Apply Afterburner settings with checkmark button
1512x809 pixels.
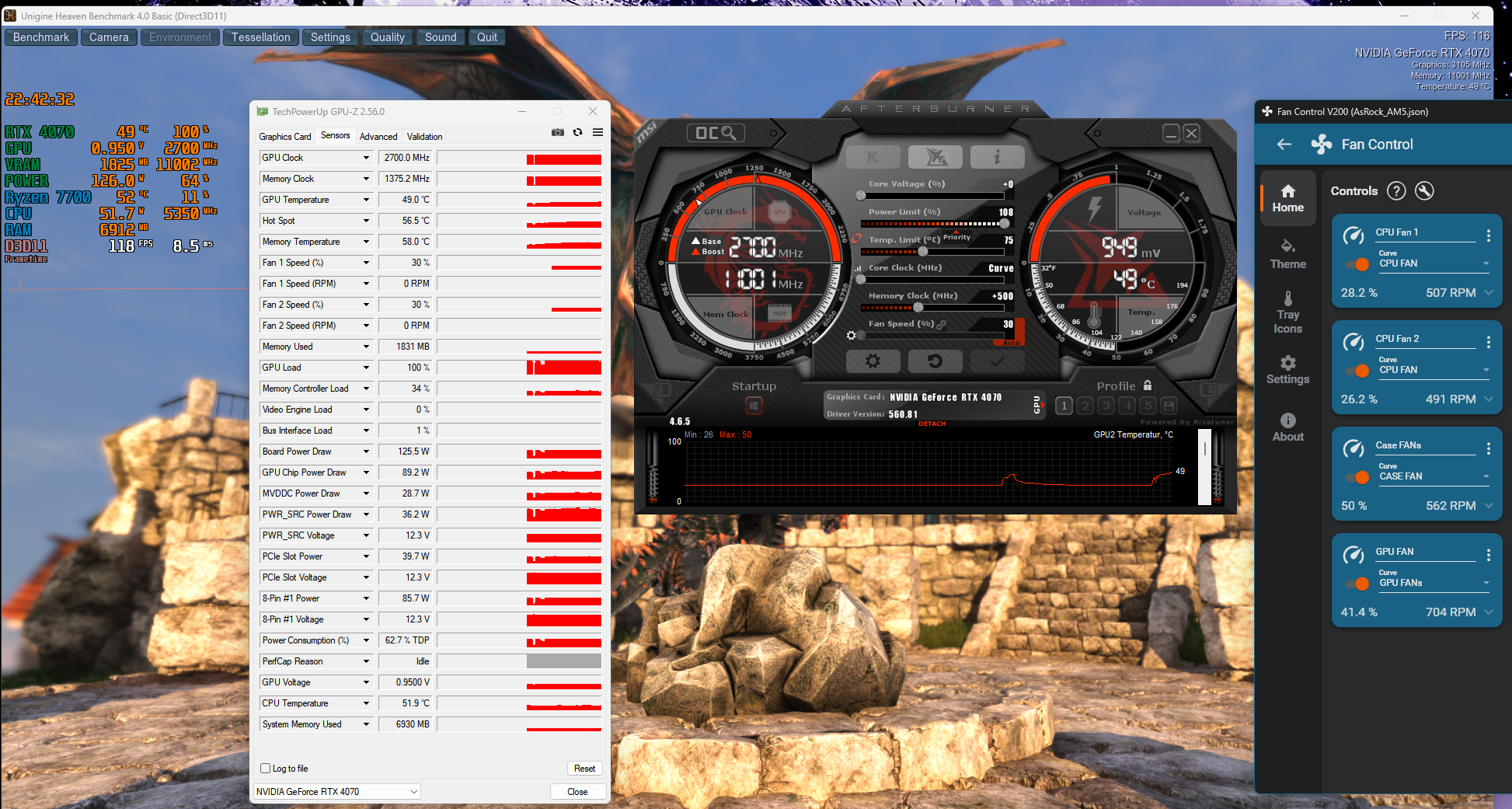pos(998,361)
